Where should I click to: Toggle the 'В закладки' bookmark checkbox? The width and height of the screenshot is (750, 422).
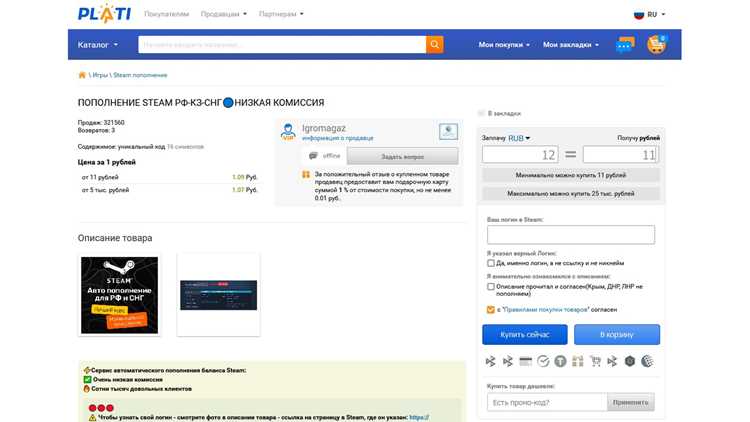pyautogui.click(x=481, y=113)
